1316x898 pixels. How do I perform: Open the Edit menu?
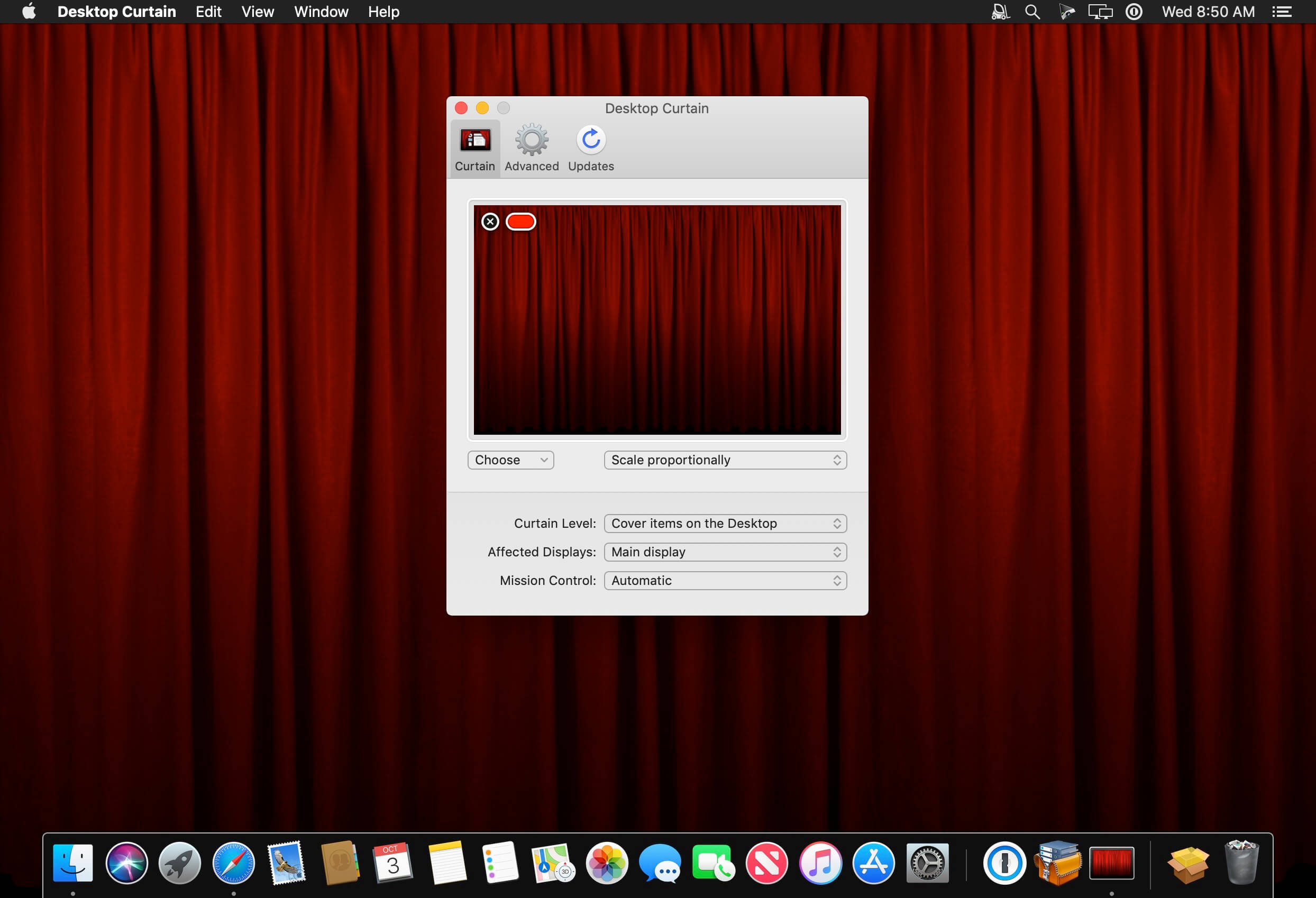208,12
